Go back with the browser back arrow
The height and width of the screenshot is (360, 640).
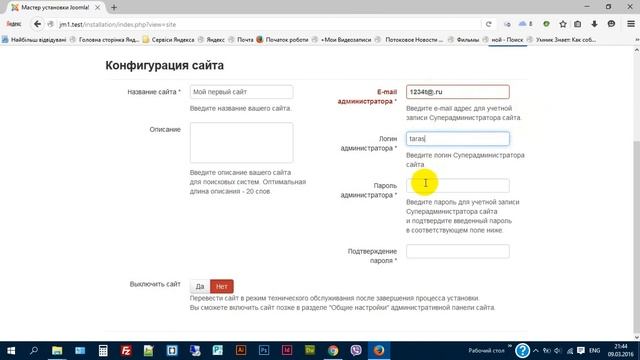[37, 24]
